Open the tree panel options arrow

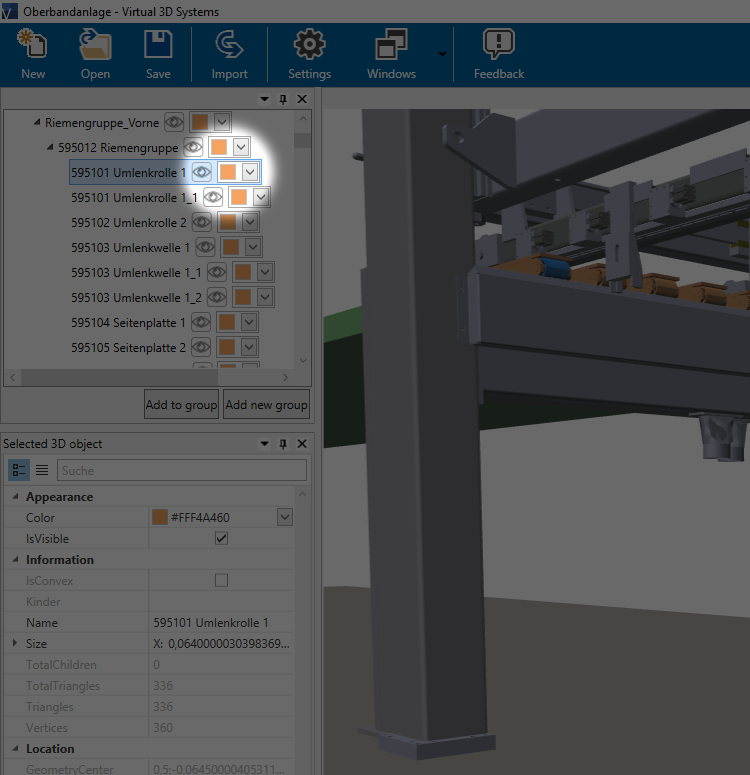click(x=265, y=99)
